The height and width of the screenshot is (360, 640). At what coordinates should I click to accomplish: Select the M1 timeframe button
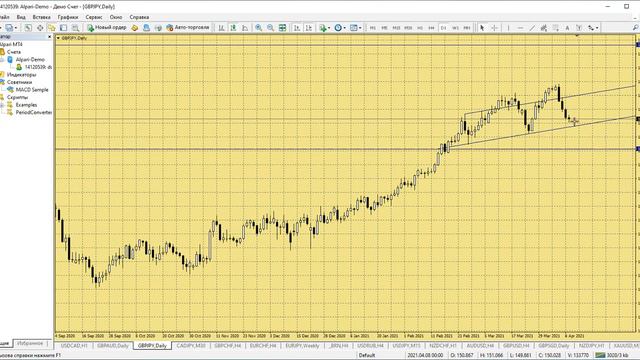373,28
